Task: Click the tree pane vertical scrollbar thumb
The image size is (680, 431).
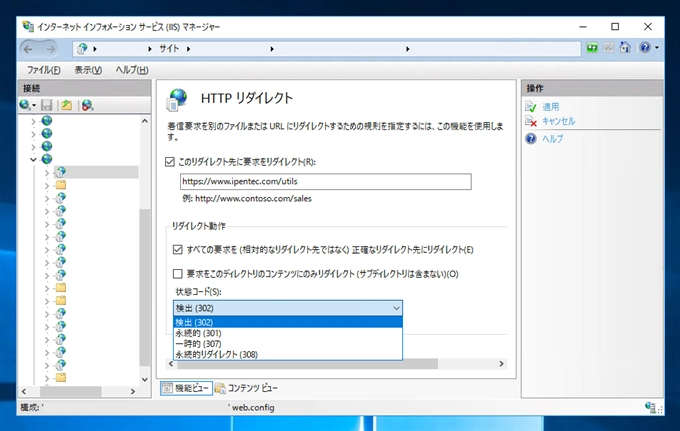Action: pyautogui.click(x=145, y=287)
